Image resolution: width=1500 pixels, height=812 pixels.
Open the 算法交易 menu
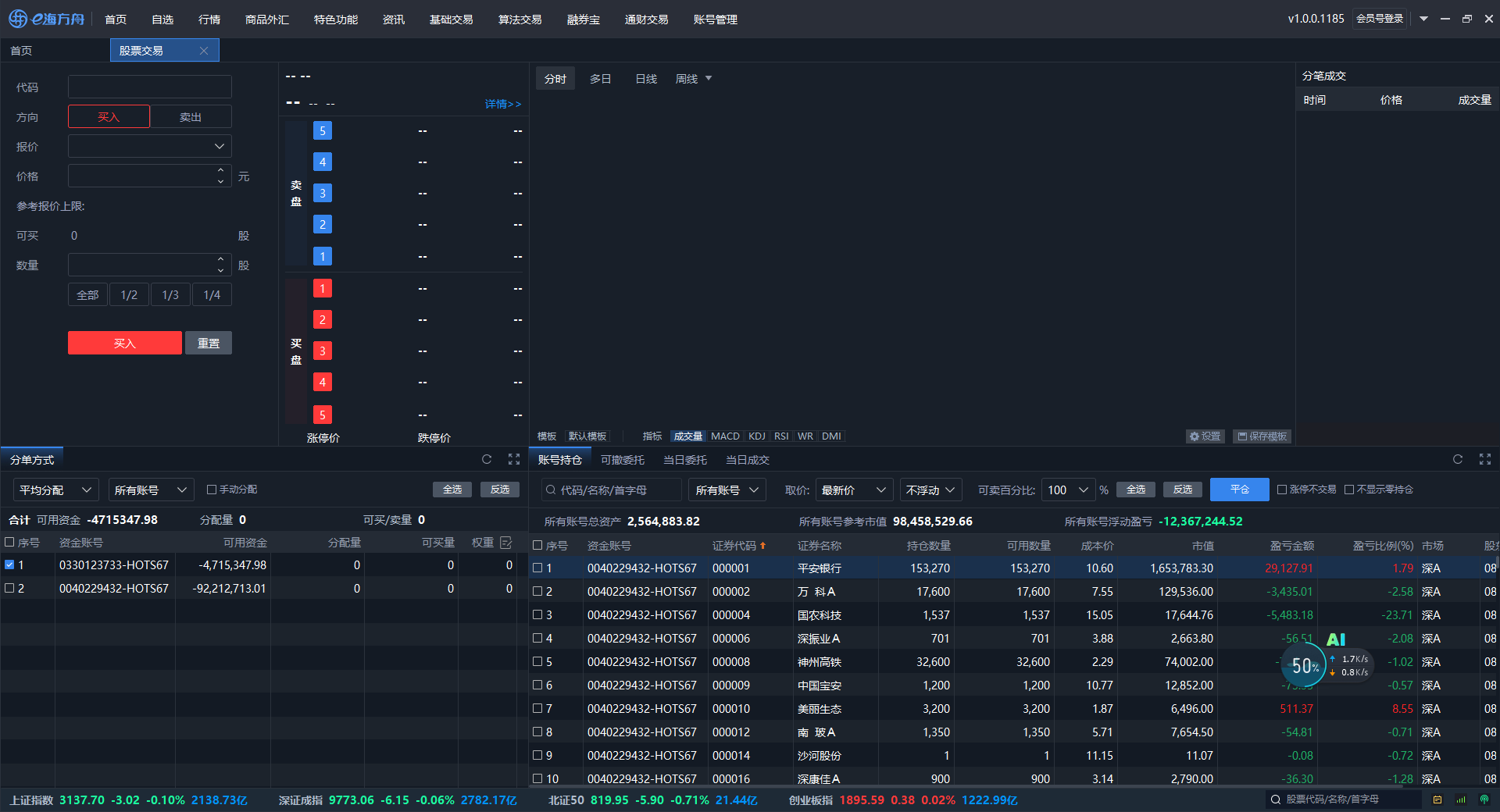[x=520, y=19]
